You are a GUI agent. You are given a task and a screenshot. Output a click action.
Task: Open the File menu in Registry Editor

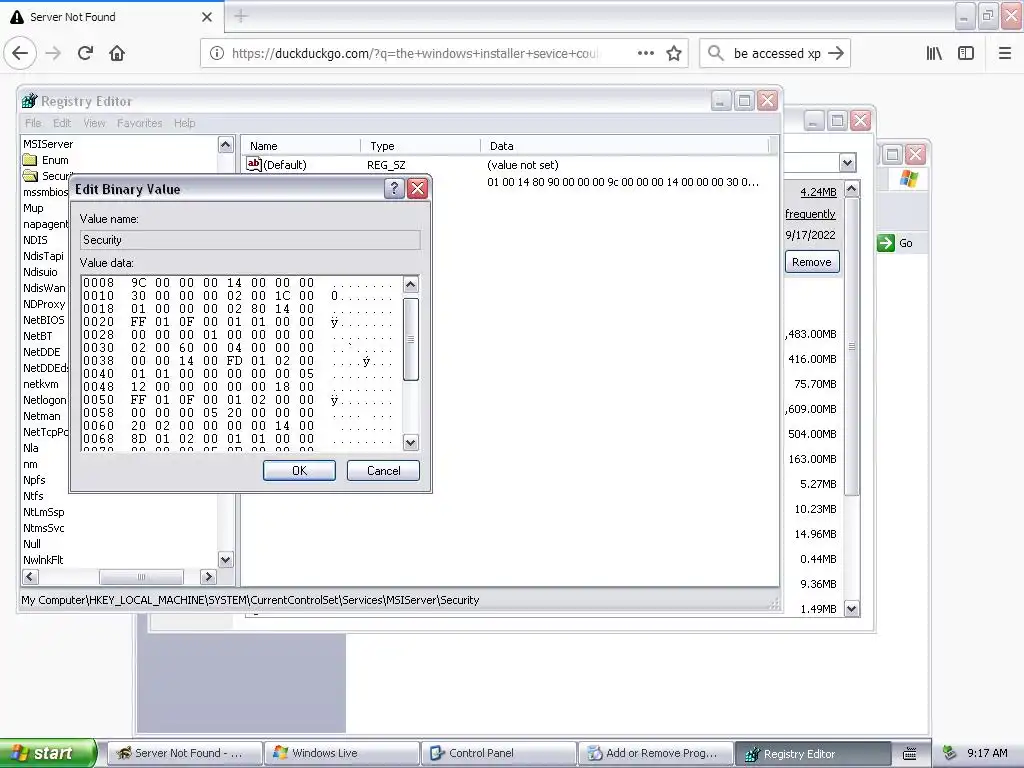(x=33, y=123)
